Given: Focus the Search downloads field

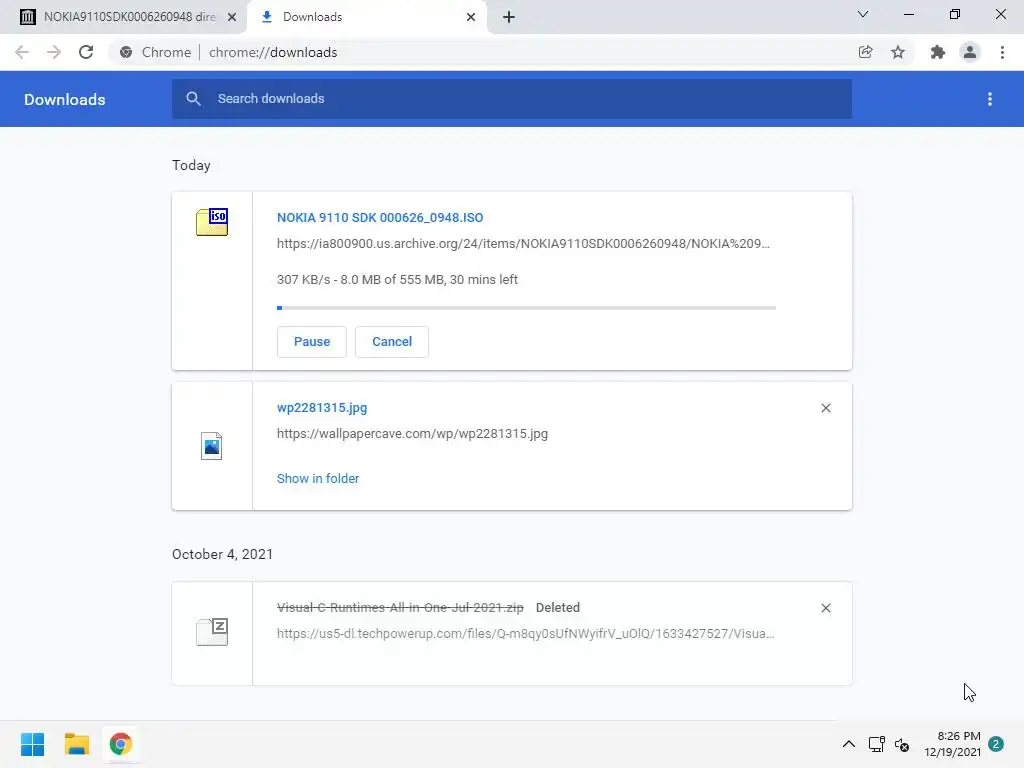Looking at the screenshot, I should click(512, 99).
